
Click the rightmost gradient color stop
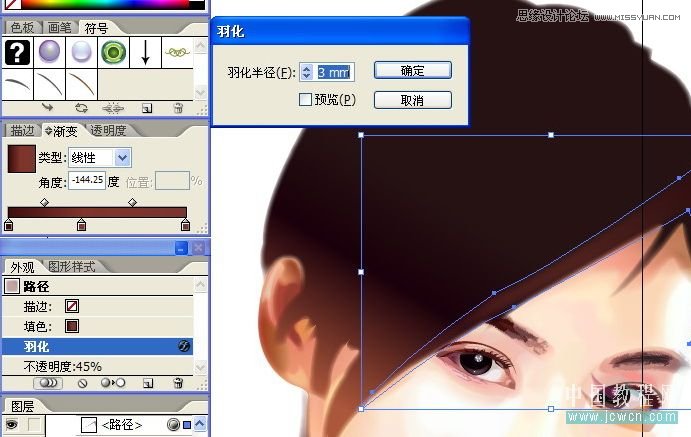186,225
